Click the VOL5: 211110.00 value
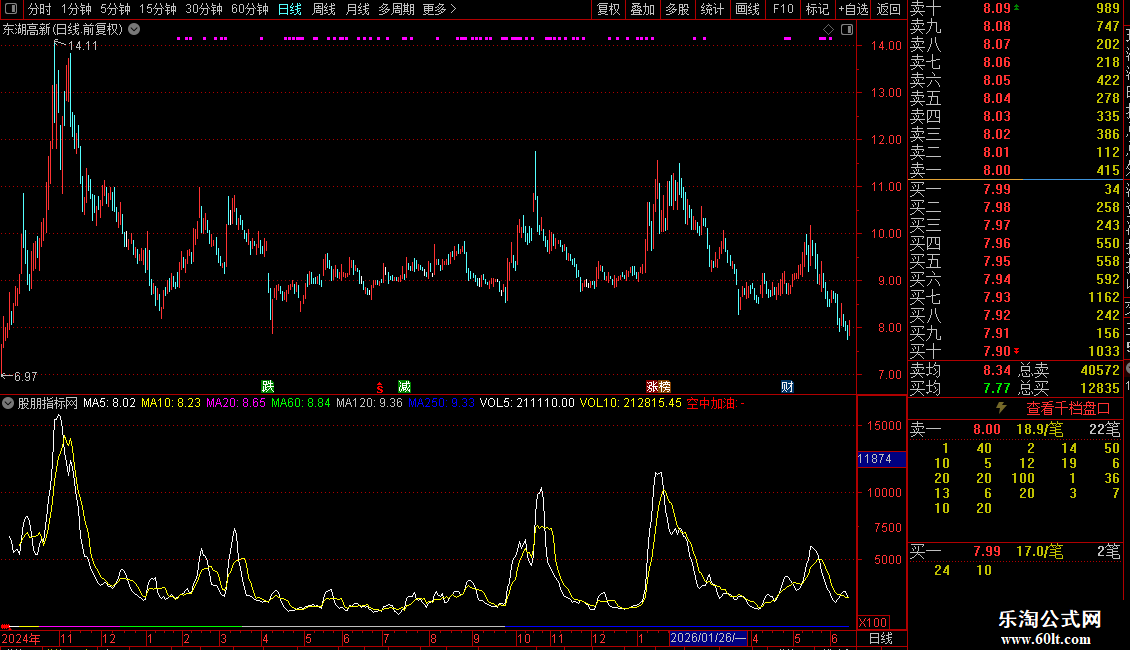 [x=527, y=403]
